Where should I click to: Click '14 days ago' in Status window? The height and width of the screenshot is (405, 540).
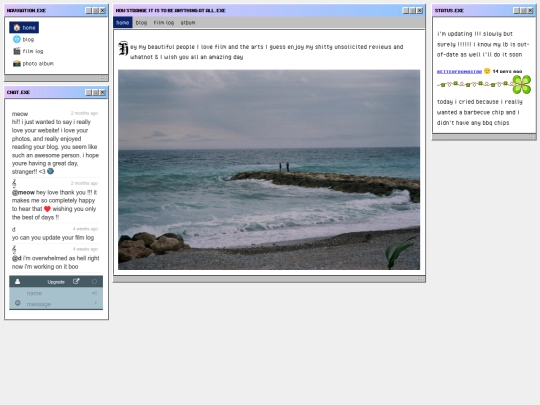tap(507, 71)
